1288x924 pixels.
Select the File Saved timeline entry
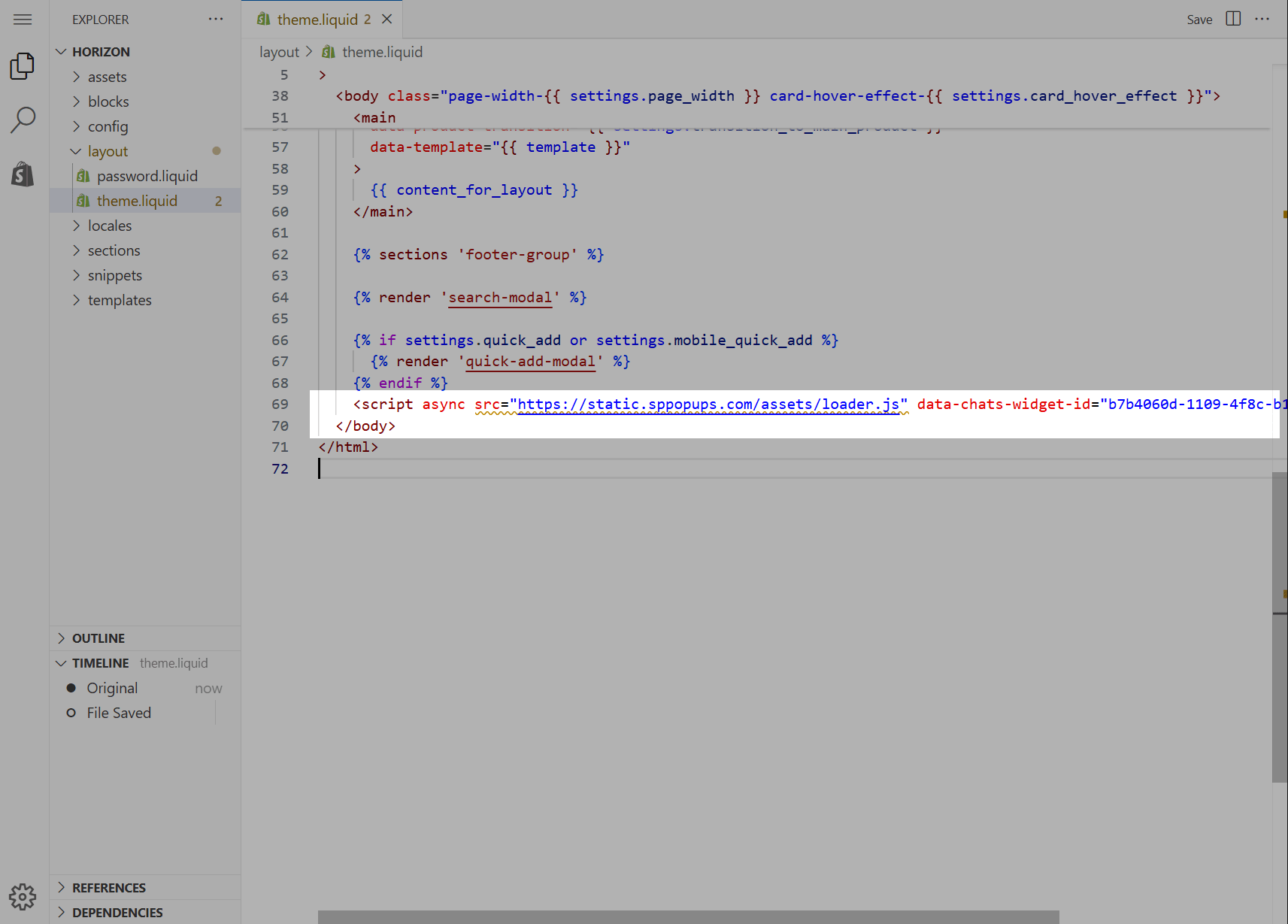(x=119, y=713)
